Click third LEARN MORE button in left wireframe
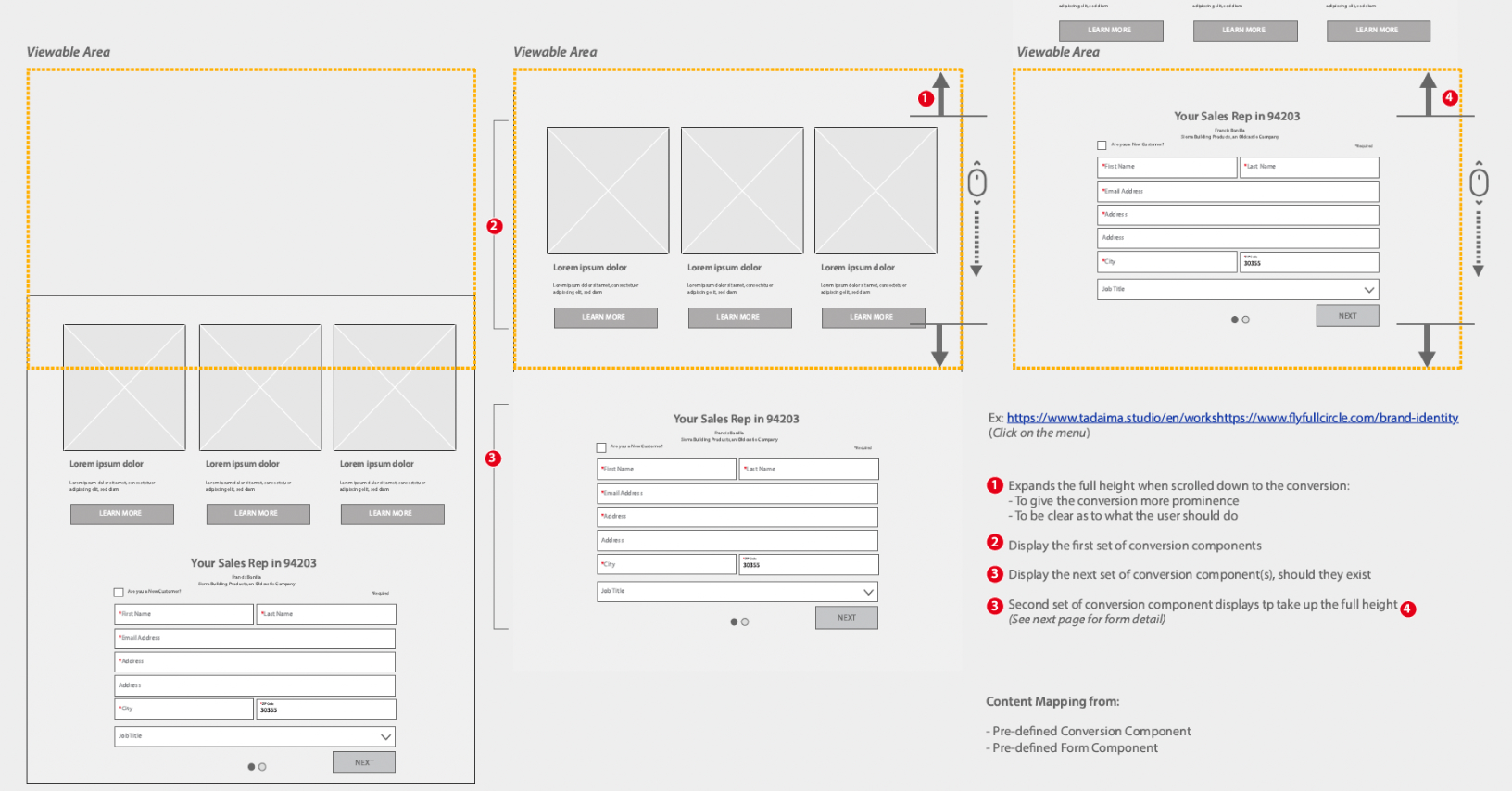This screenshot has height=791, width=1512. [392, 514]
